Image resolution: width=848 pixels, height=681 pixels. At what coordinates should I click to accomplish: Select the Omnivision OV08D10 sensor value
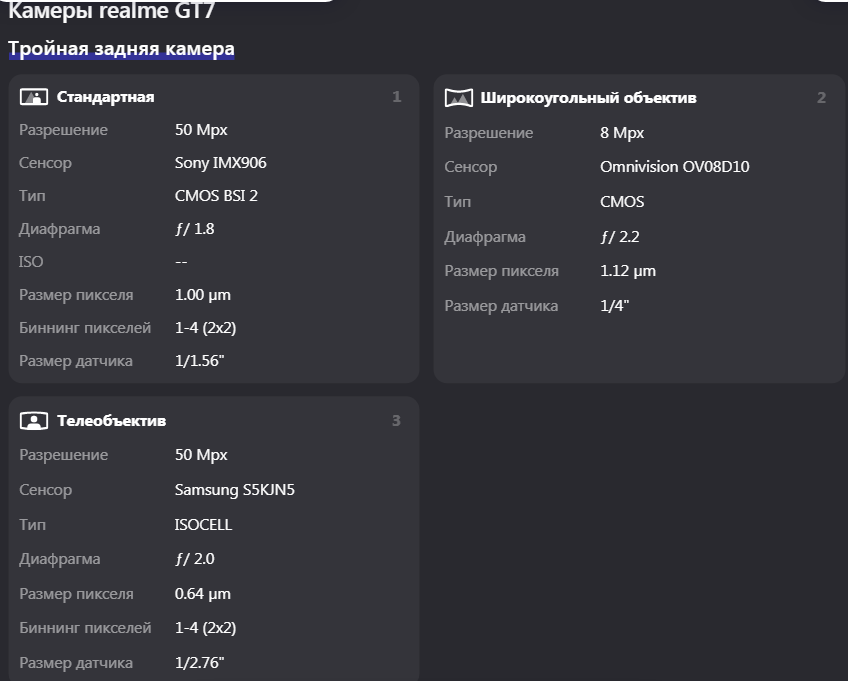(674, 167)
